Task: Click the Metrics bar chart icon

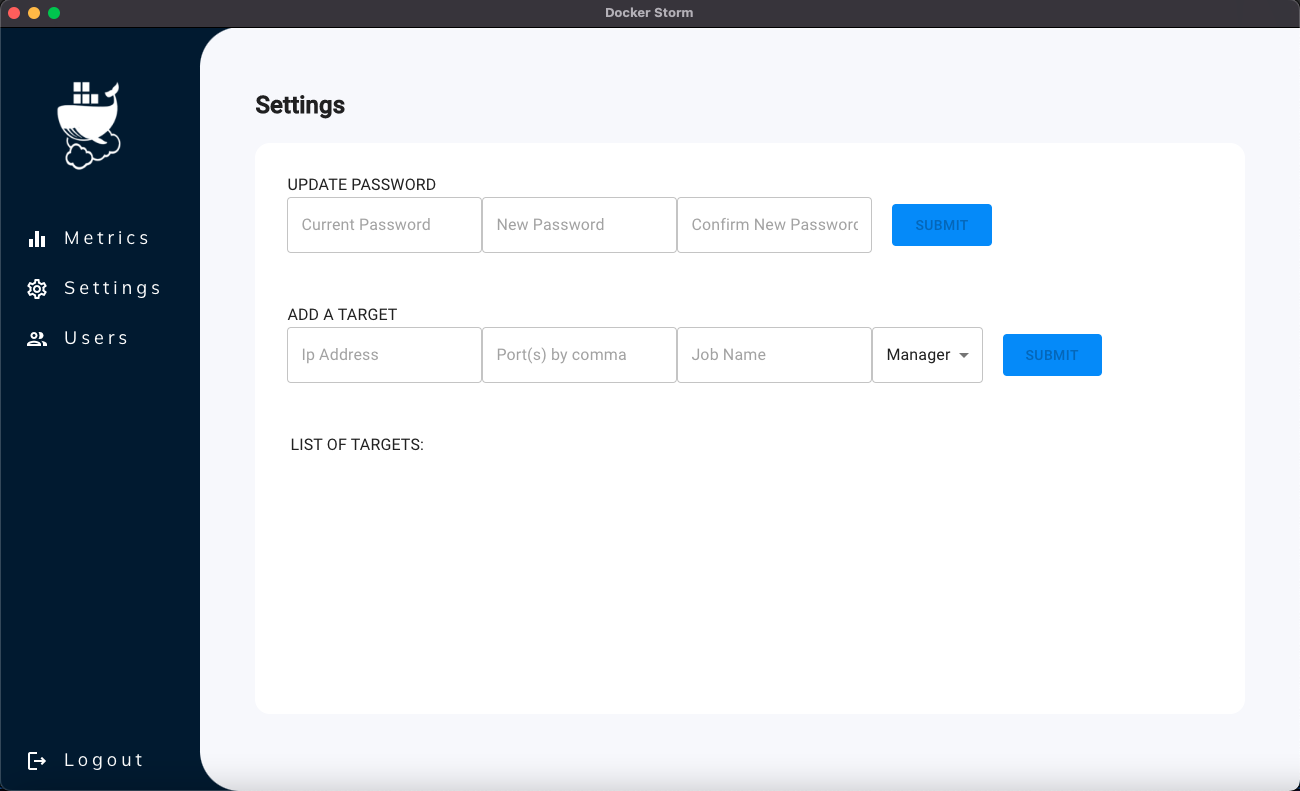Action: (37, 238)
